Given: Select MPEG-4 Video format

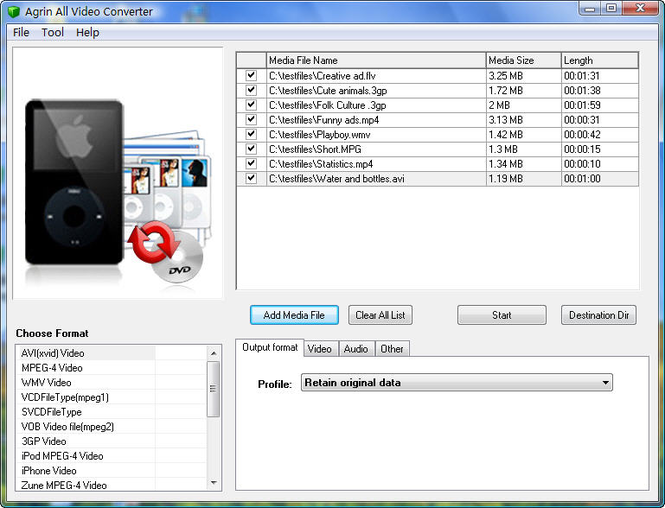Looking at the screenshot, I should pyautogui.click(x=111, y=368).
